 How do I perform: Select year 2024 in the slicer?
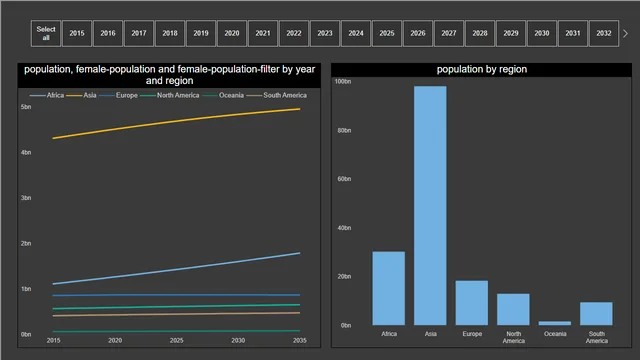click(x=356, y=33)
